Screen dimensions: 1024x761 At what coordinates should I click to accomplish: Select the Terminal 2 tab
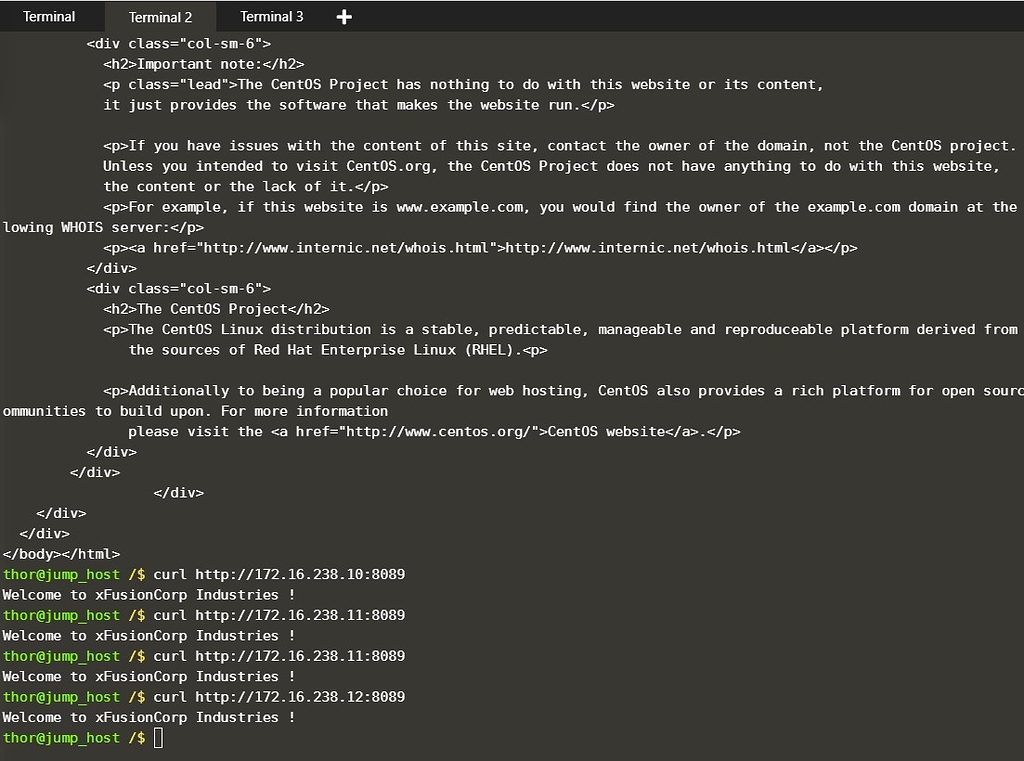point(160,17)
